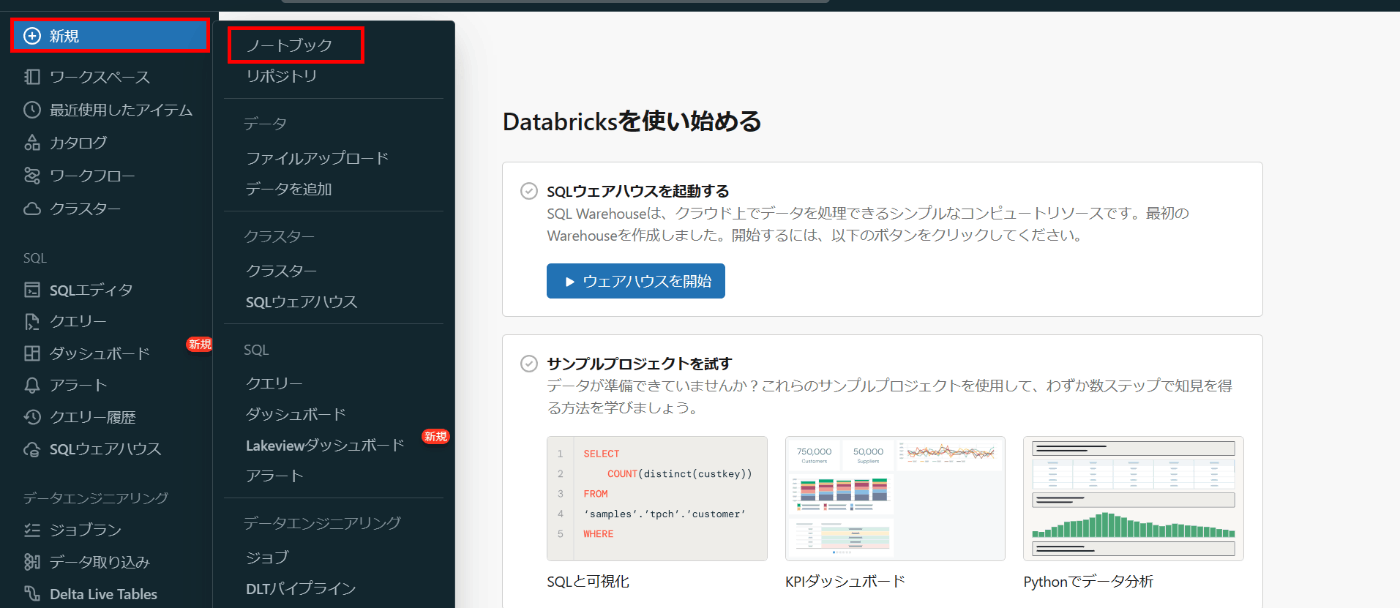The image size is (1400, 608).
Task: Click the カタログ shapes icon
Action: (x=32, y=143)
